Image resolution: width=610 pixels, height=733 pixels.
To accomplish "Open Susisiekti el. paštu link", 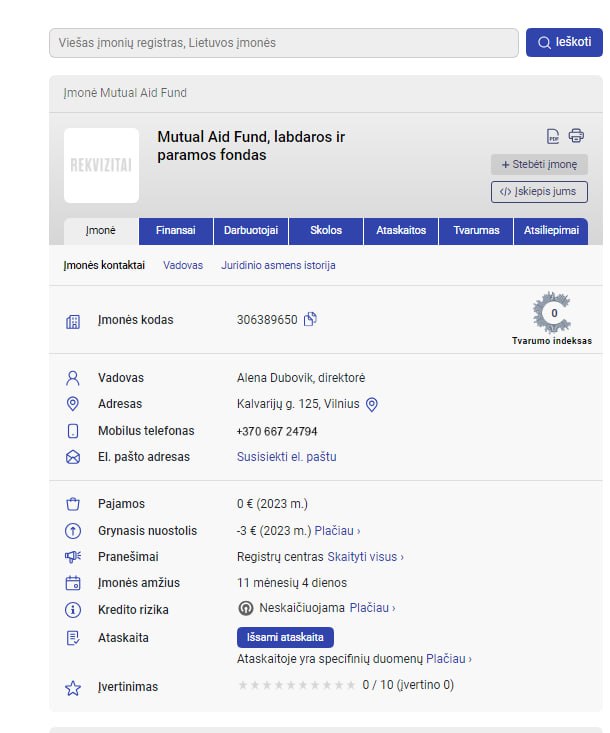I will tap(287, 457).
